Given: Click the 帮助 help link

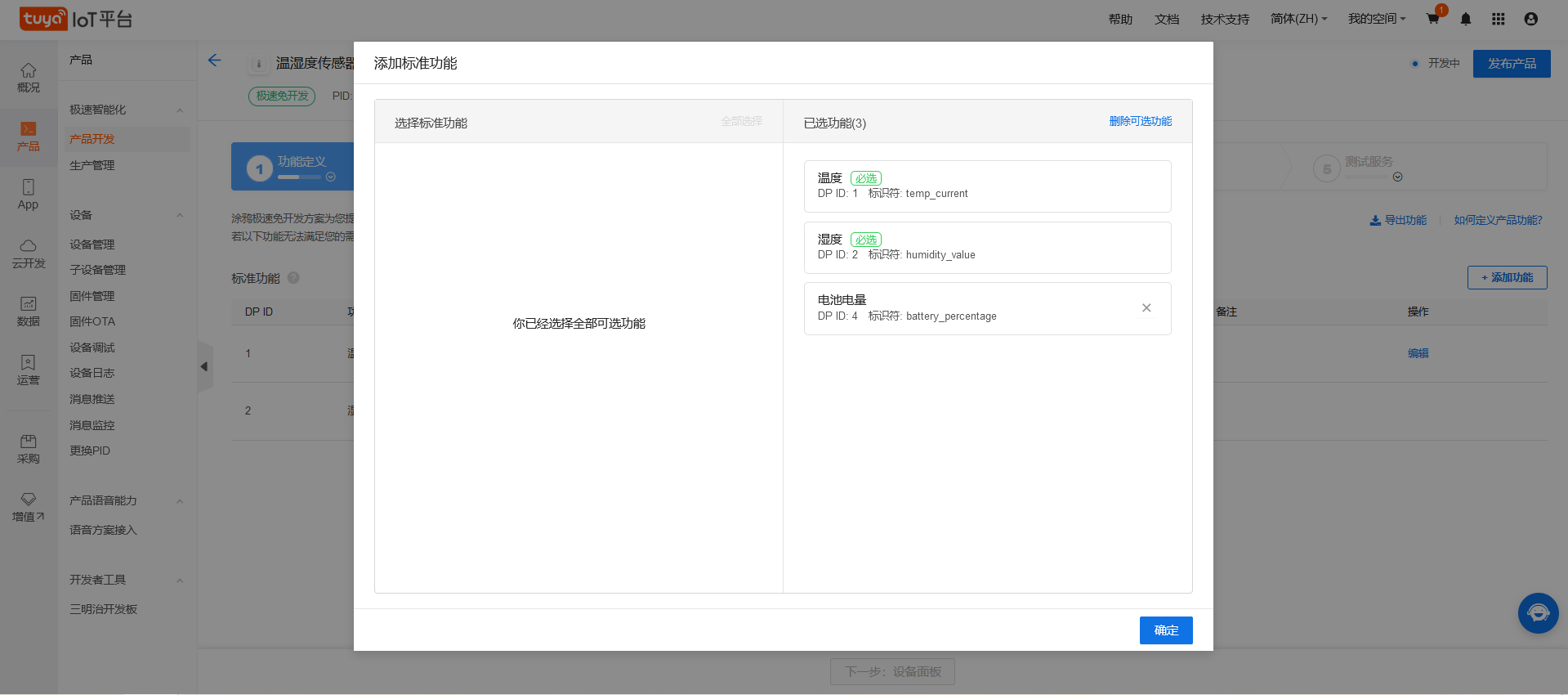Looking at the screenshot, I should [x=1120, y=19].
